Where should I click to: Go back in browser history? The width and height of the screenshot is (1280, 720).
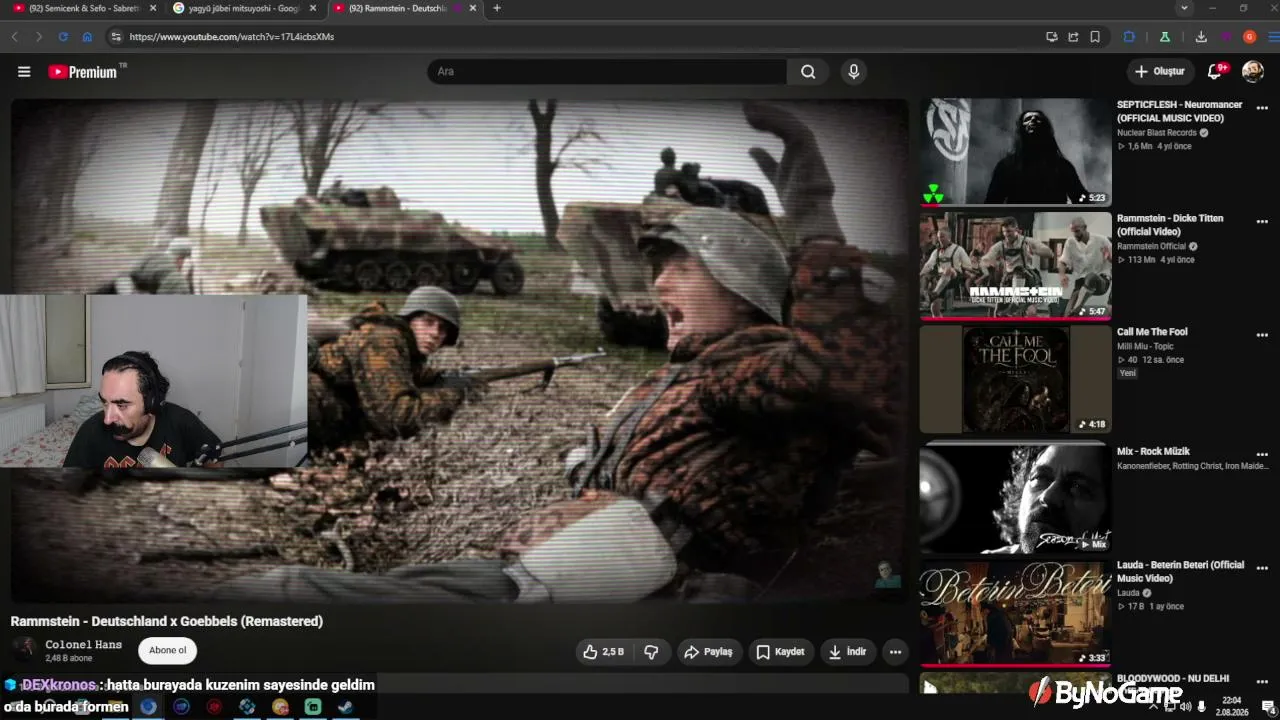(15, 37)
